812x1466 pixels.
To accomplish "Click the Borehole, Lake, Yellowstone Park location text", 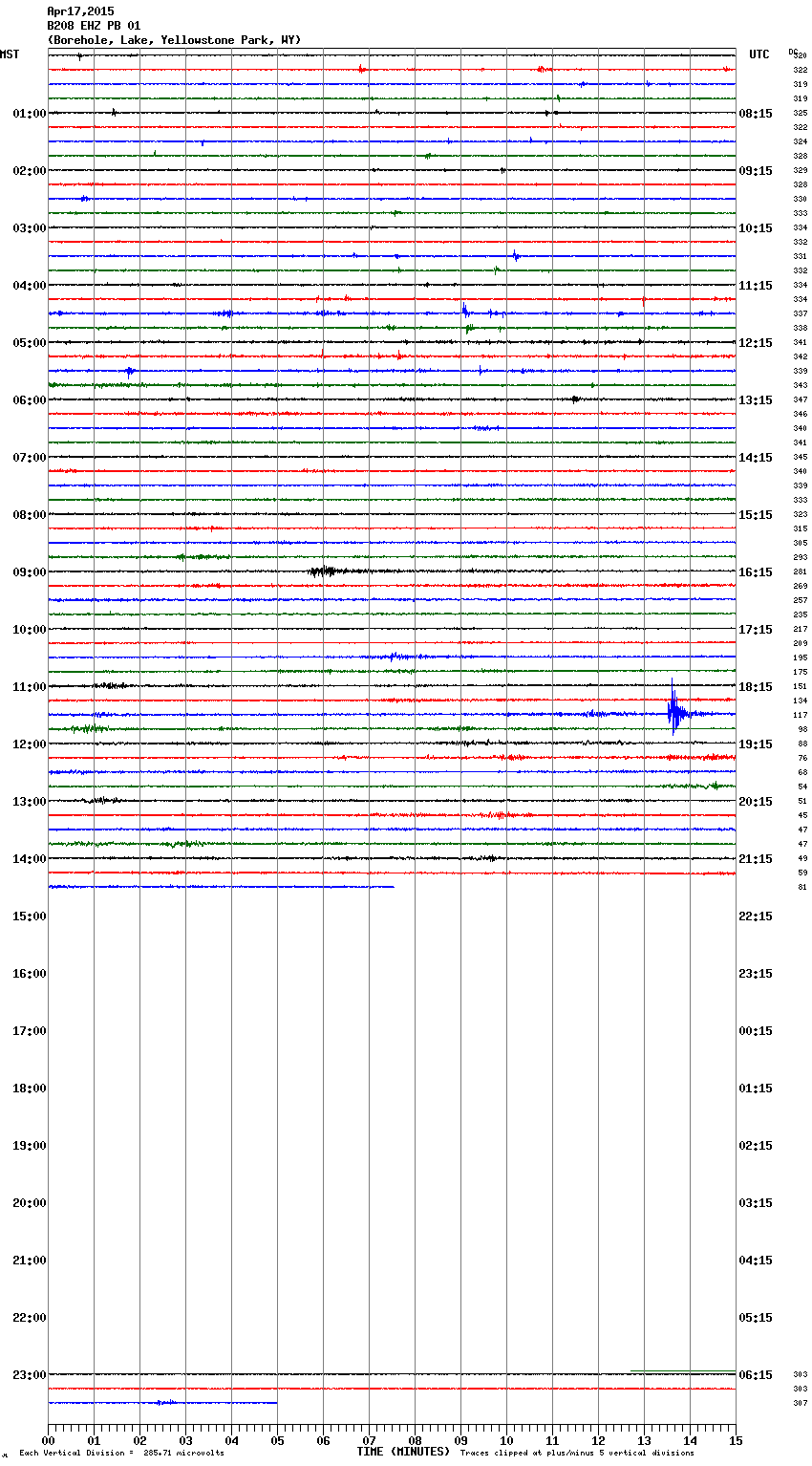I will pyautogui.click(x=173, y=40).
